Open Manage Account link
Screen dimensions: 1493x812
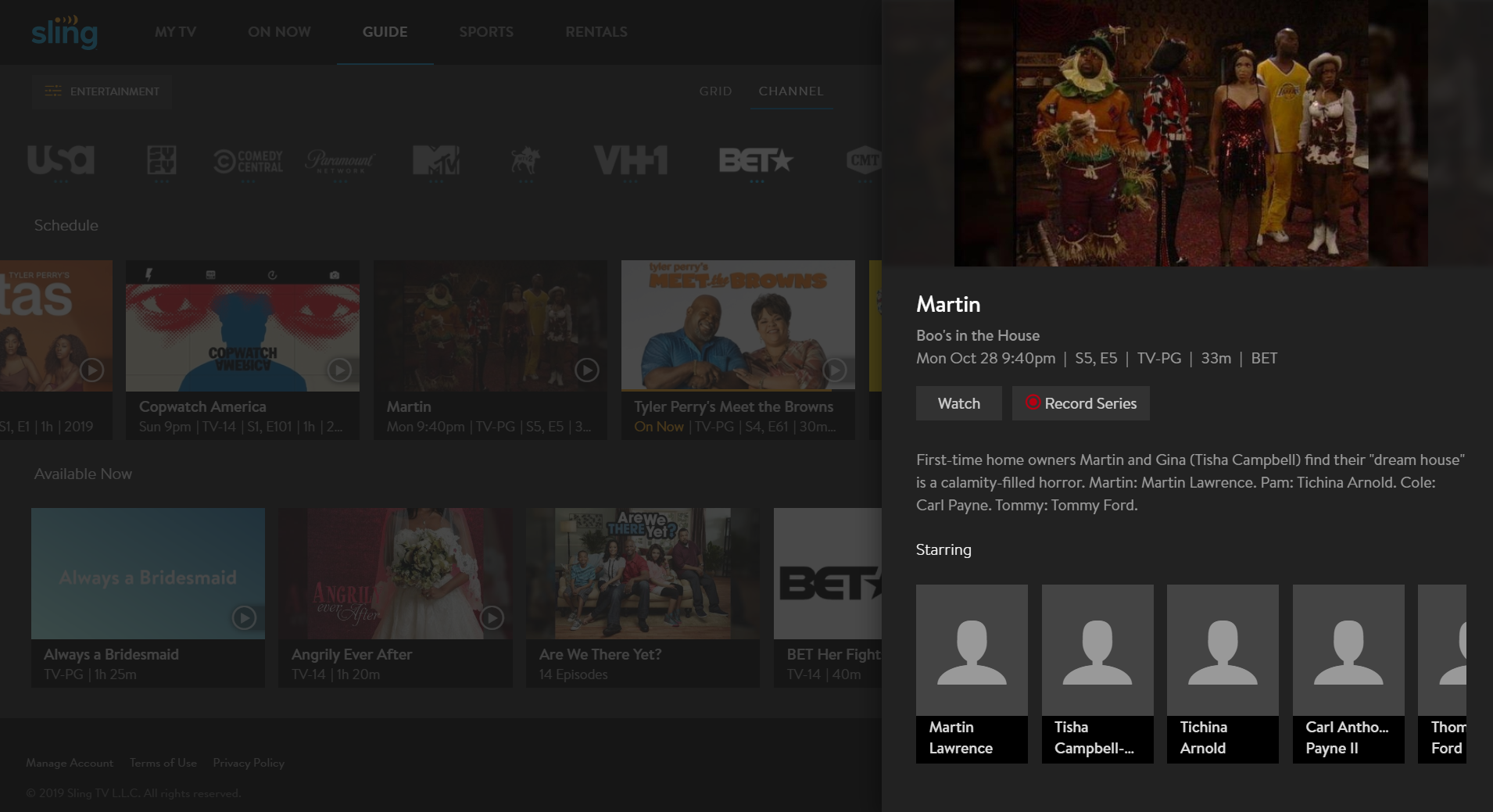[x=70, y=763]
